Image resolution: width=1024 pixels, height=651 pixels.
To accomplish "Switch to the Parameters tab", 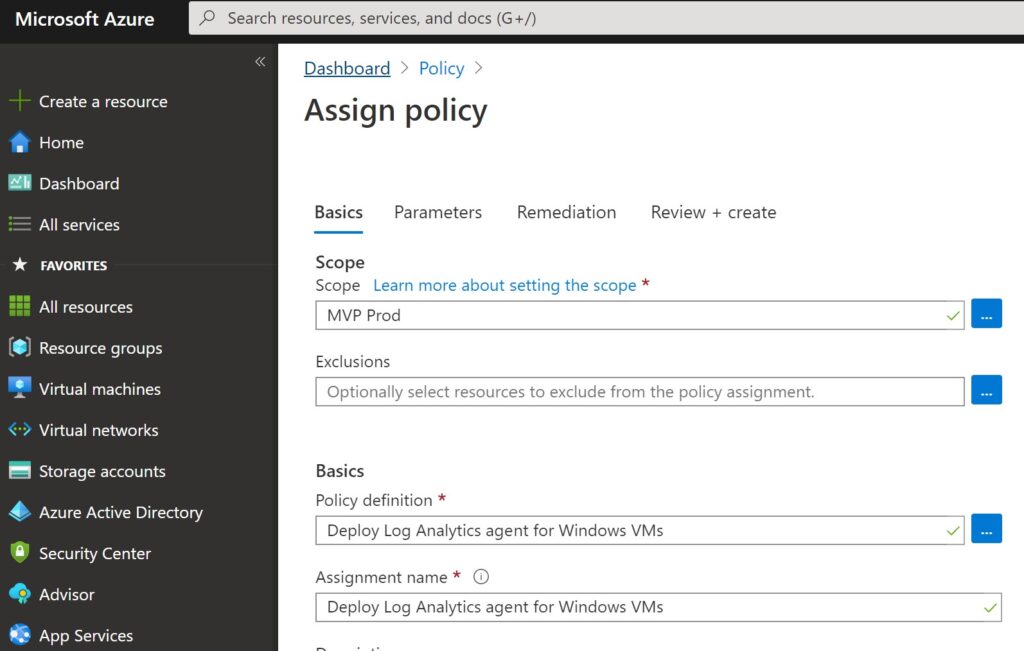I will pos(438,212).
